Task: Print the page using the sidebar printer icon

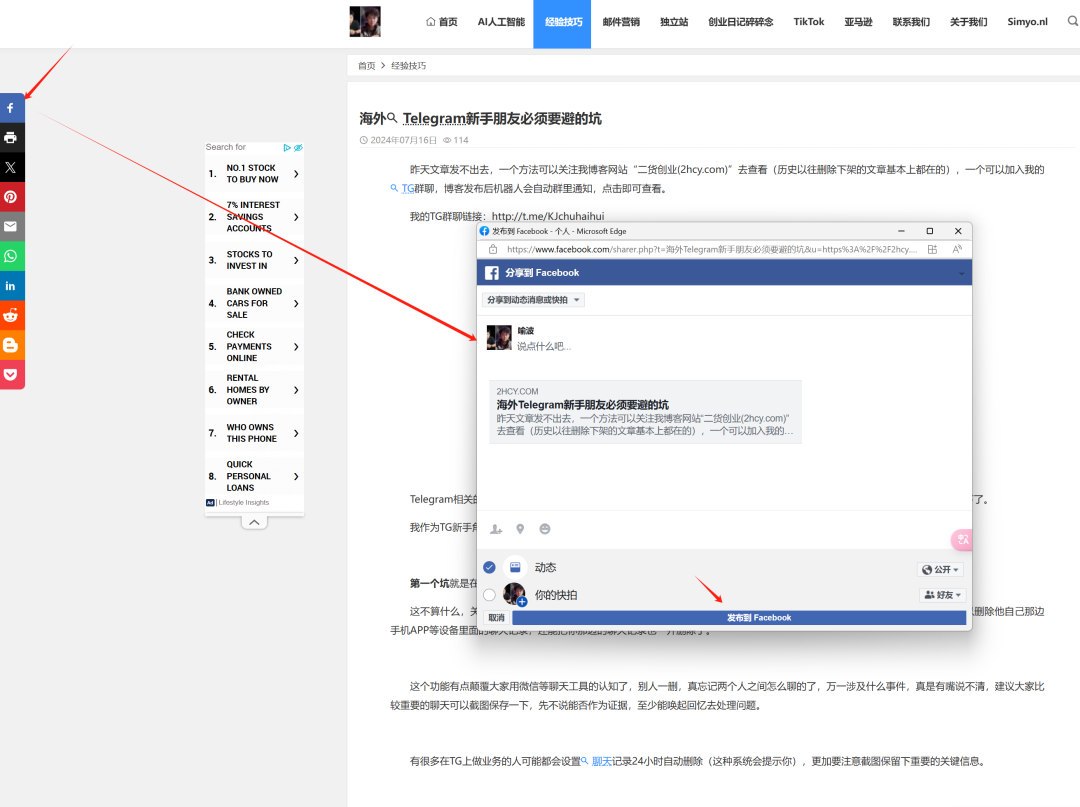Action: (x=11, y=138)
